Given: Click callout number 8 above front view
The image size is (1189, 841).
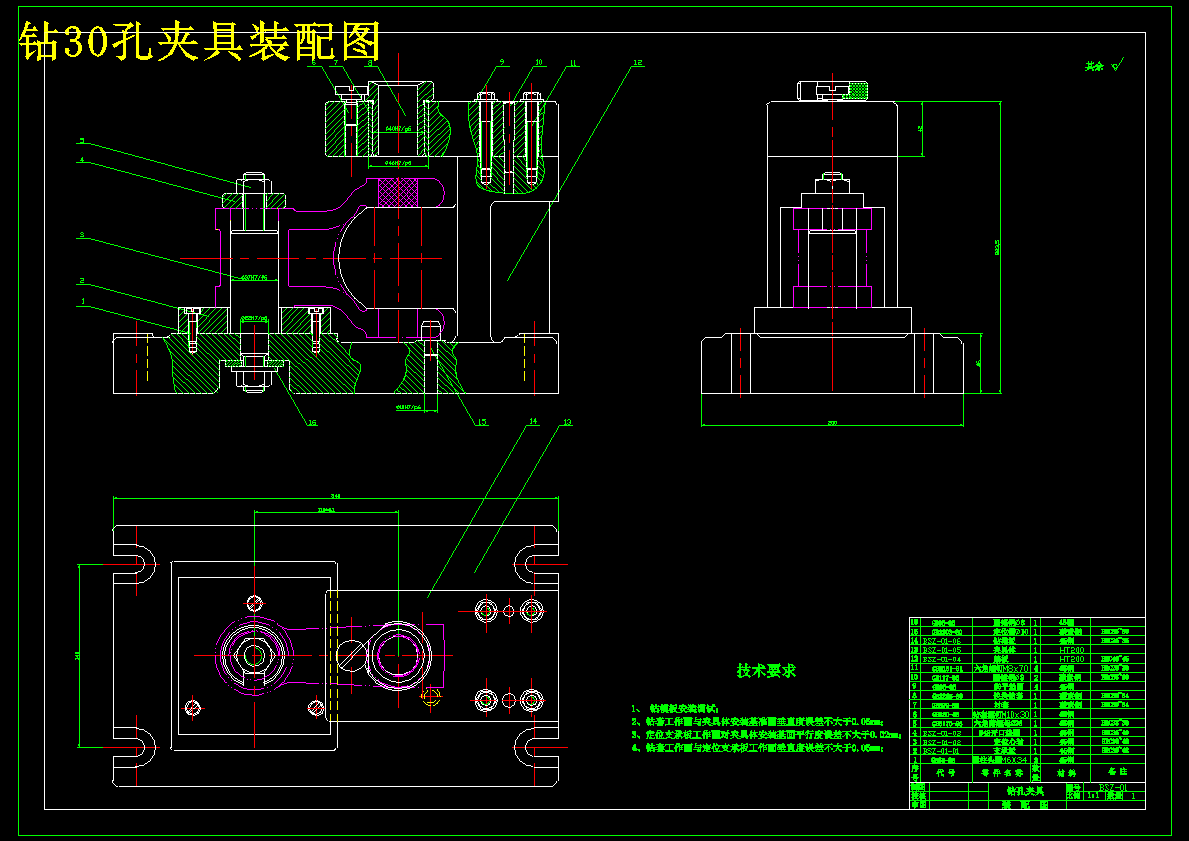Looking at the screenshot, I should (369, 63).
